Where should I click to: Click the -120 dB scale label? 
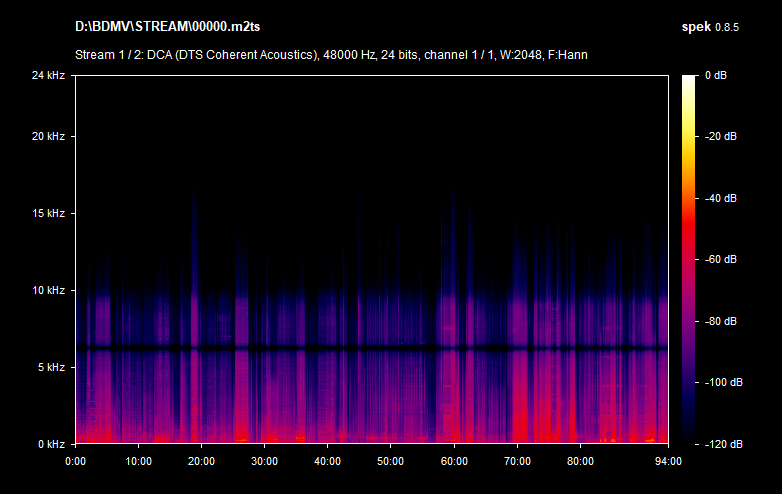pyautogui.click(x=720, y=444)
